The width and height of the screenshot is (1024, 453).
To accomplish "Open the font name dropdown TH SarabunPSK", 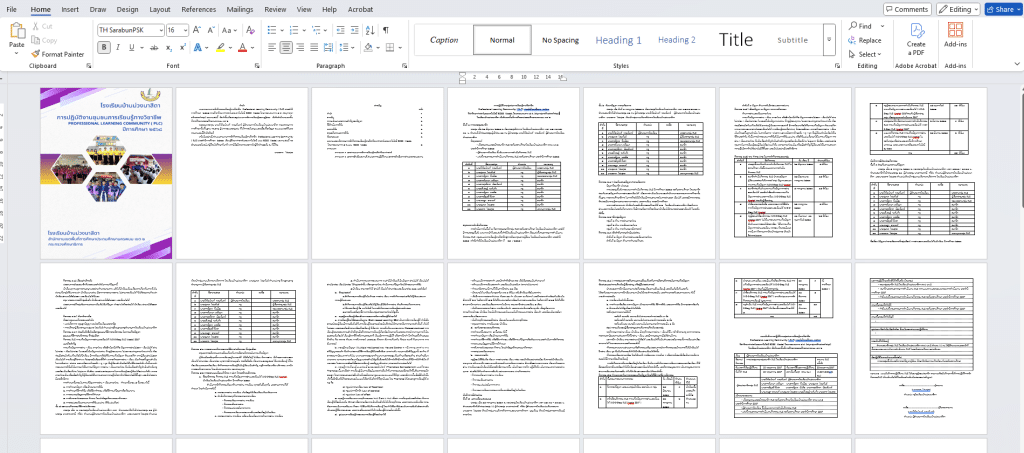I will [128, 30].
